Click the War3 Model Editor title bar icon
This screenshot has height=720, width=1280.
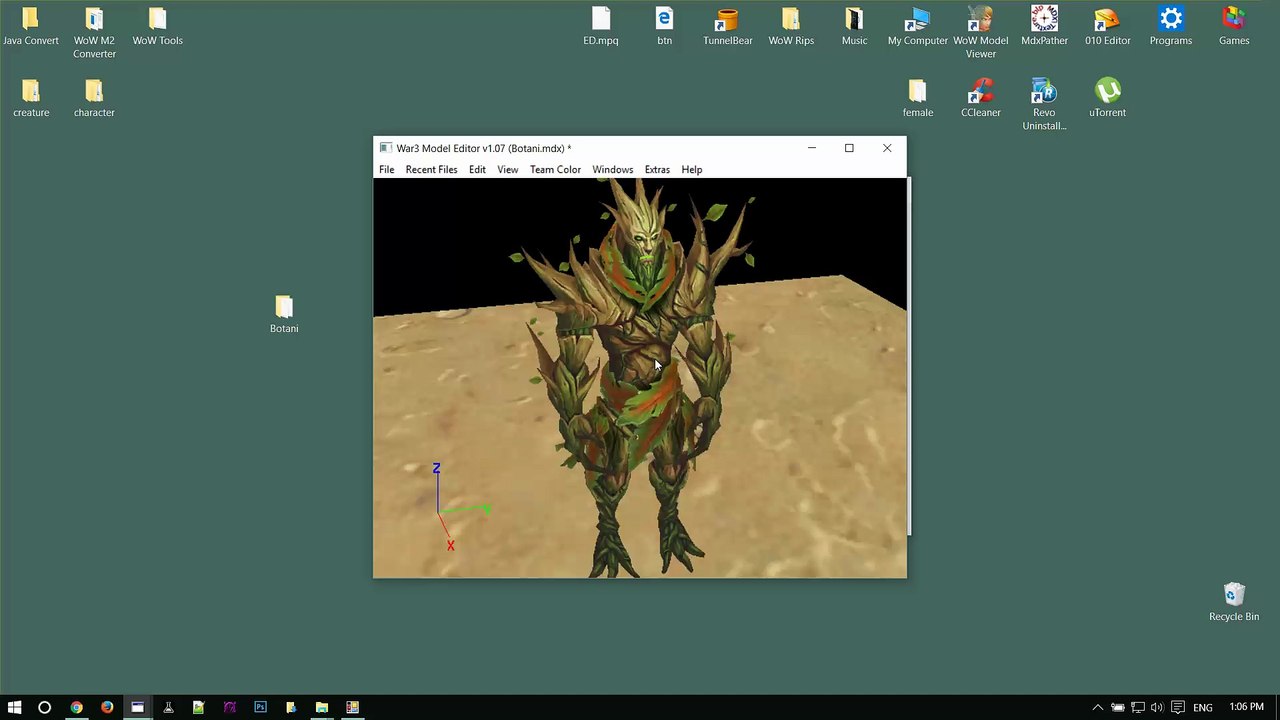[x=385, y=148]
